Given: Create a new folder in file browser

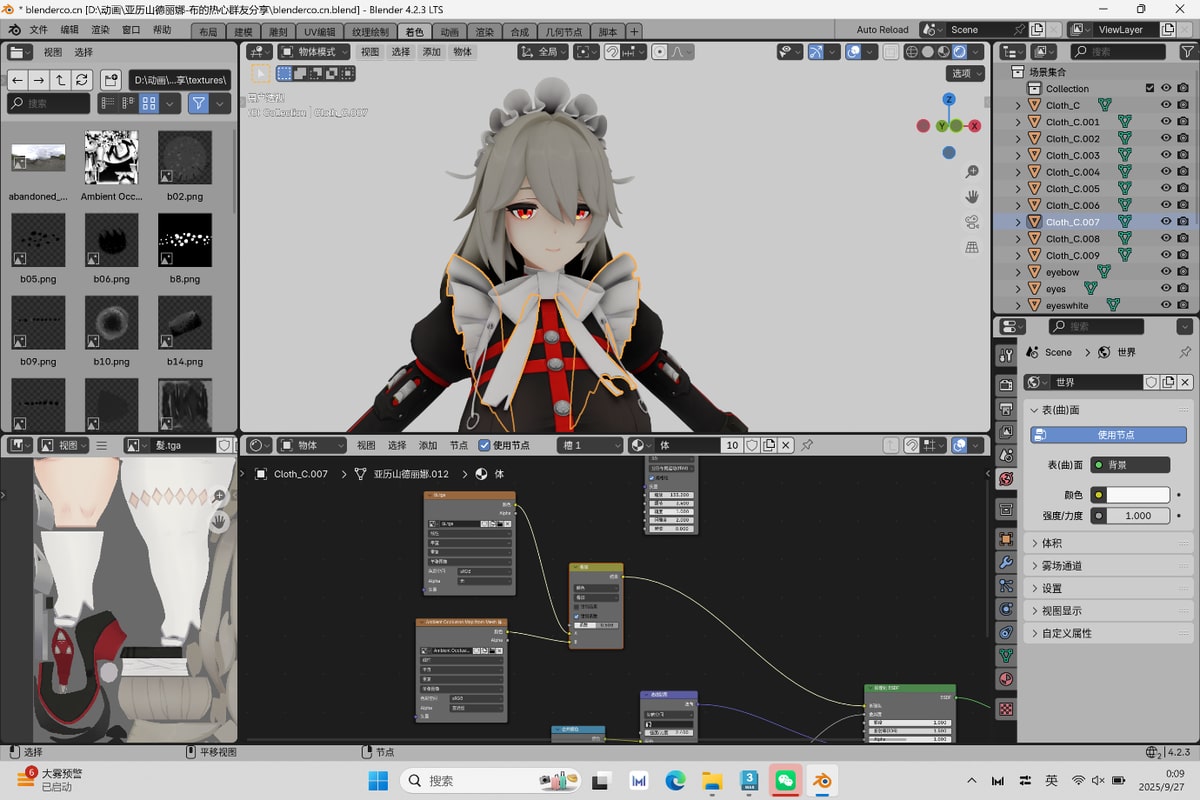Looking at the screenshot, I should click(x=111, y=79).
